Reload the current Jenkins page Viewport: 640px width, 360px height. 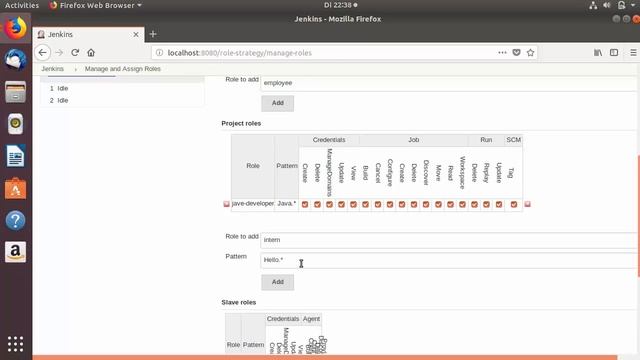point(75,53)
